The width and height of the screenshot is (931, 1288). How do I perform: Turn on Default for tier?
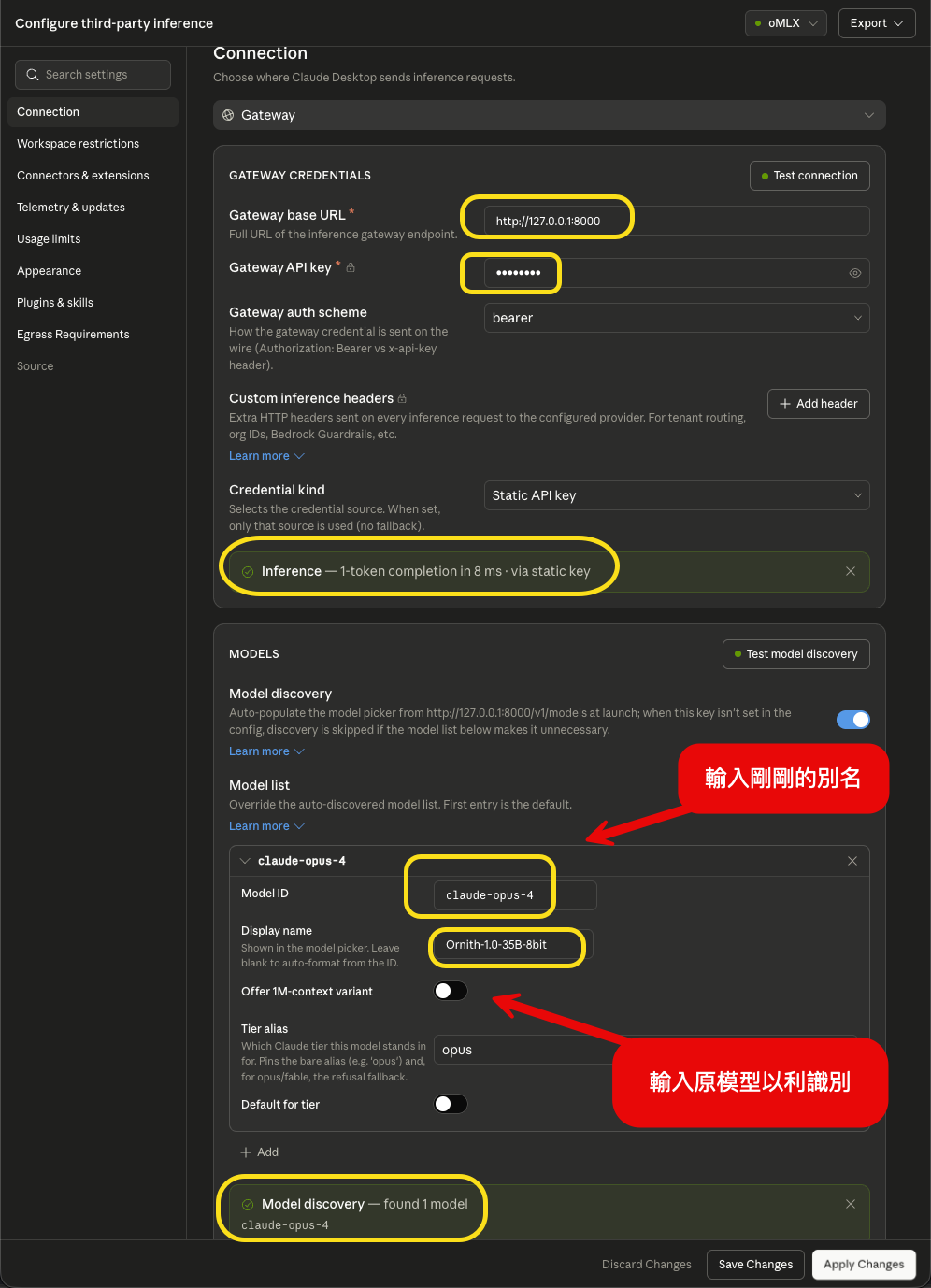click(451, 1104)
